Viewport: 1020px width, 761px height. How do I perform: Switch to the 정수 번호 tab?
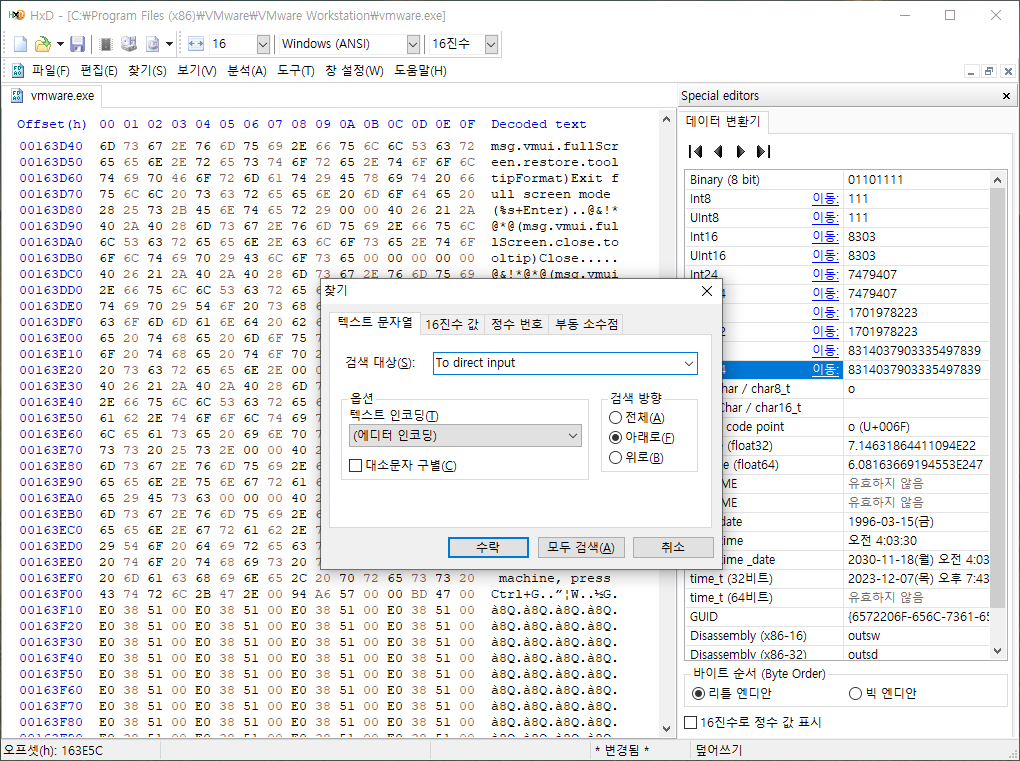click(x=517, y=324)
